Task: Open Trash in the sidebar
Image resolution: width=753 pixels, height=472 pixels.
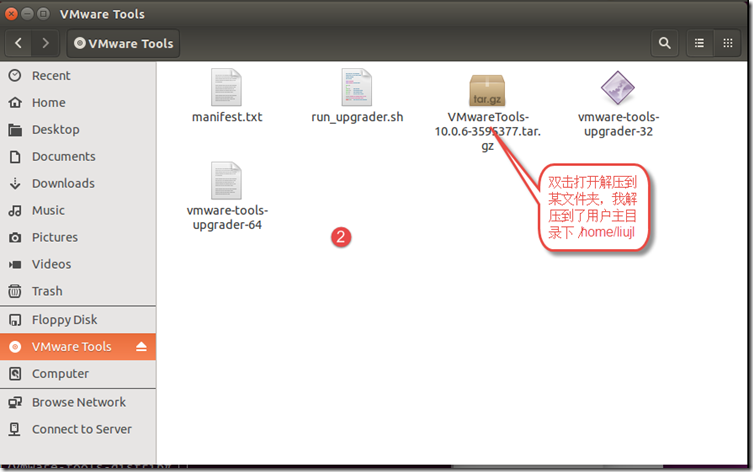Action: pyautogui.click(x=78, y=290)
